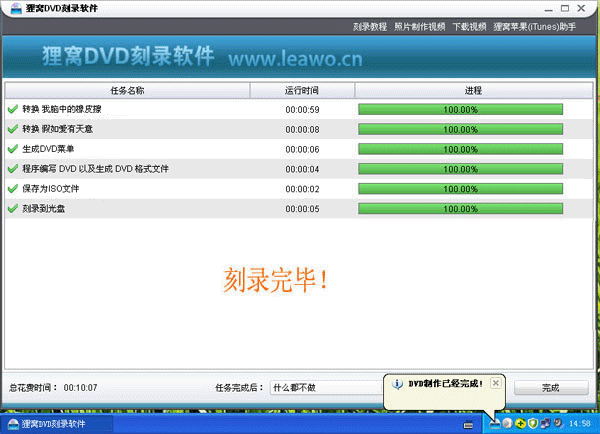Click the green checkmark next to 转换 假如爱有天意

[13, 129]
